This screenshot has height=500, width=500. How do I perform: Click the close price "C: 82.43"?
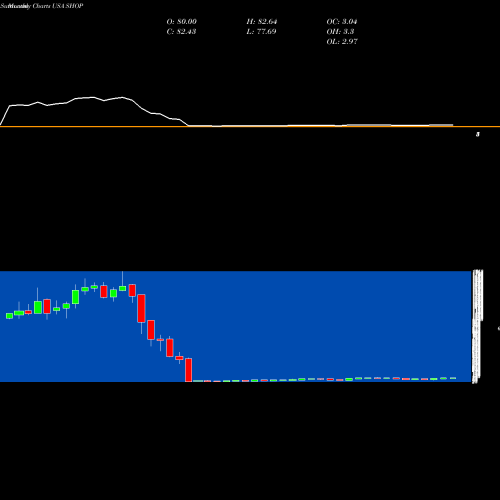[181, 32]
